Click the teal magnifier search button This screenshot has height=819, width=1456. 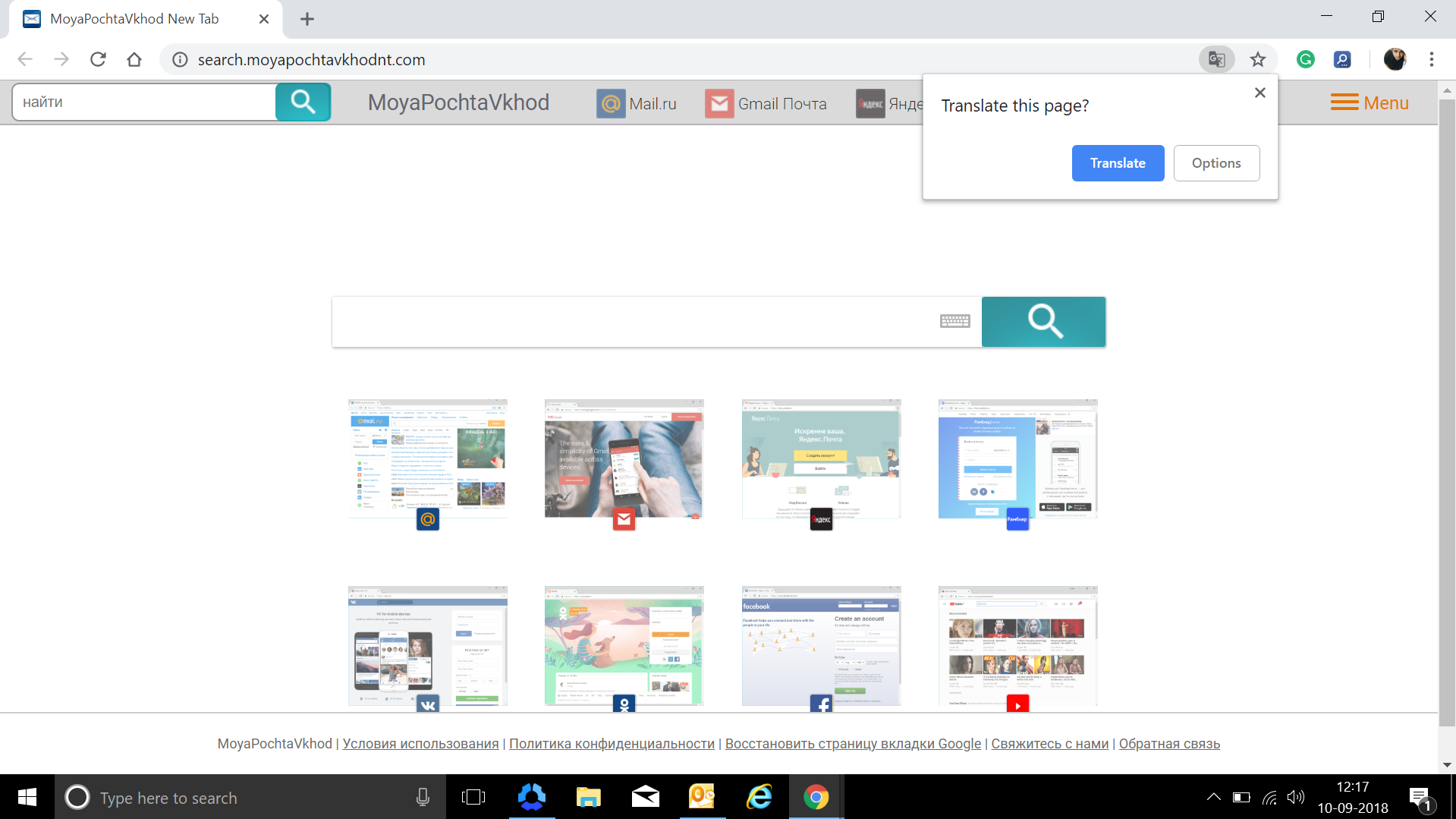click(1043, 321)
